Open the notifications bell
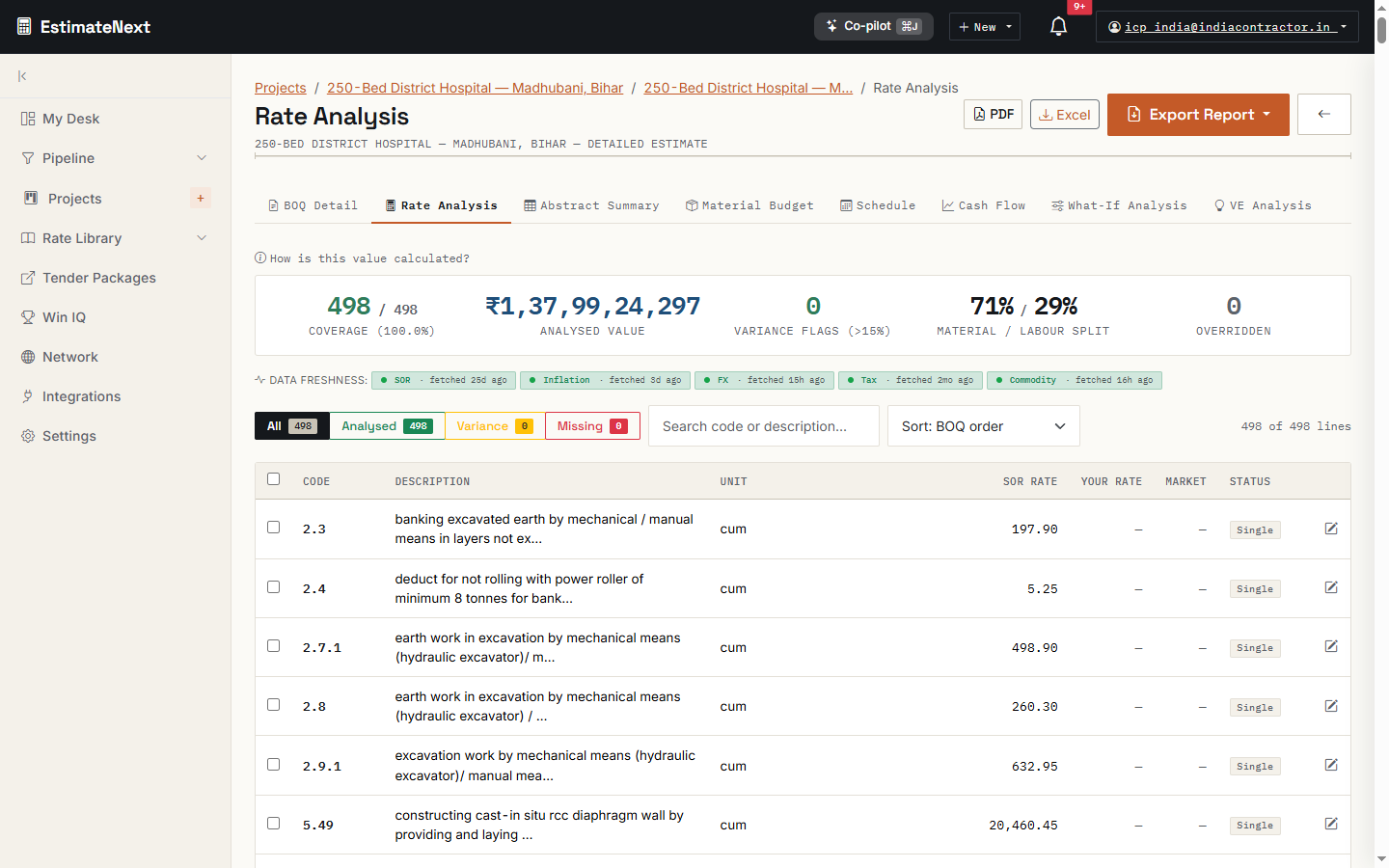Image resolution: width=1389 pixels, height=868 pixels. point(1058,27)
